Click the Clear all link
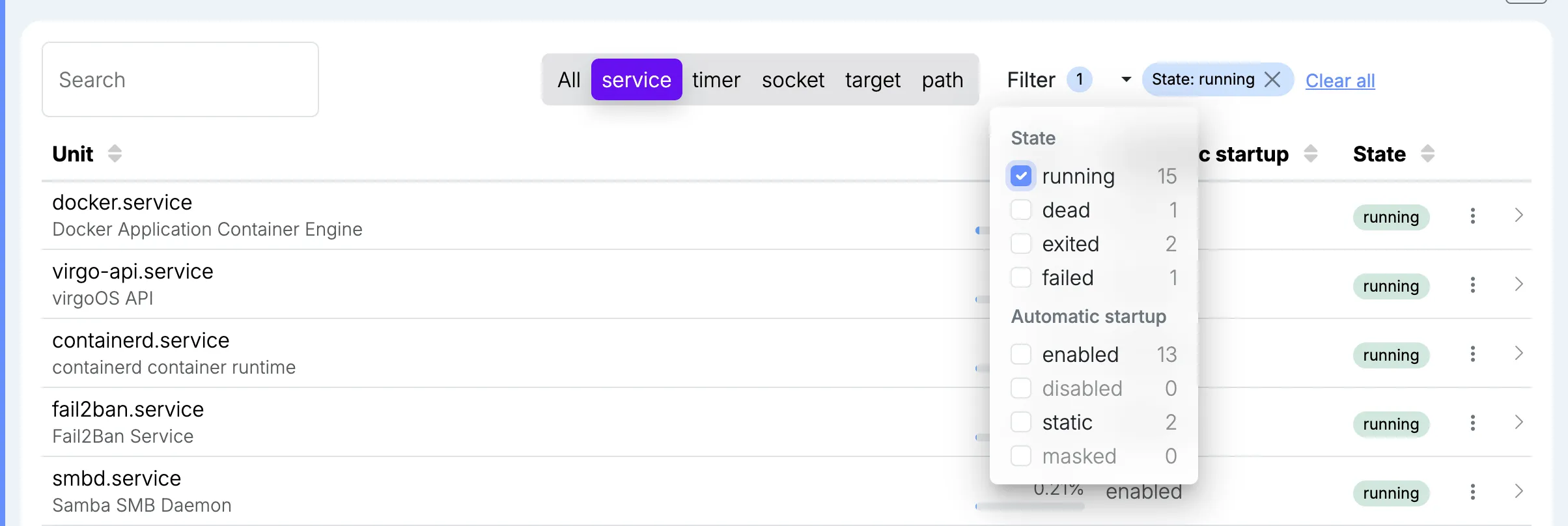1568x526 pixels. pos(1340,81)
